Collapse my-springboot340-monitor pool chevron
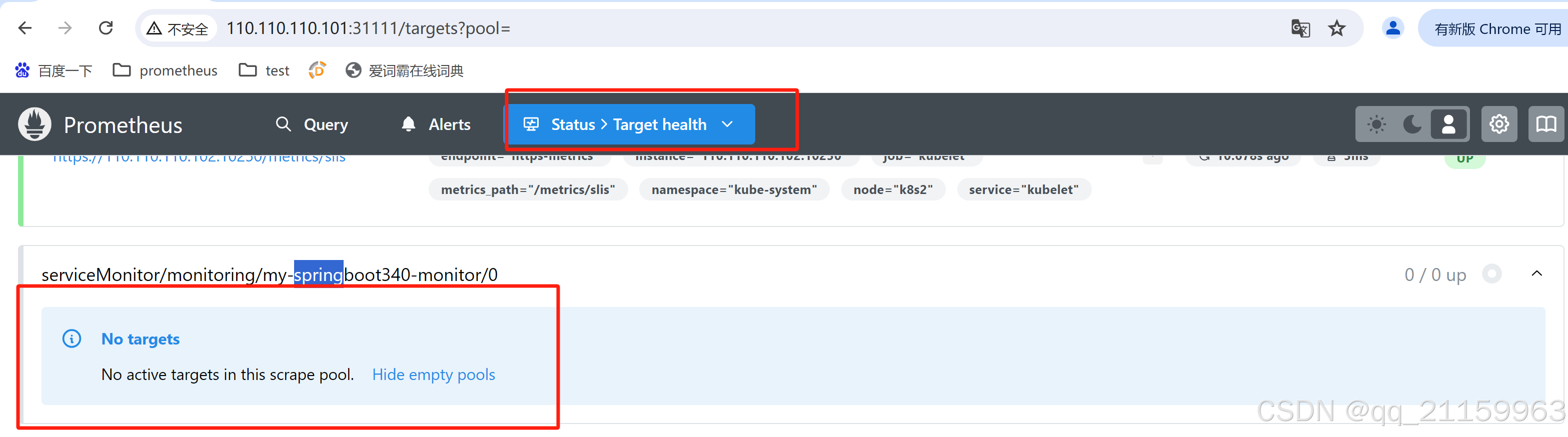Image resolution: width=1568 pixels, height=437 pixels. (1537, 274)
